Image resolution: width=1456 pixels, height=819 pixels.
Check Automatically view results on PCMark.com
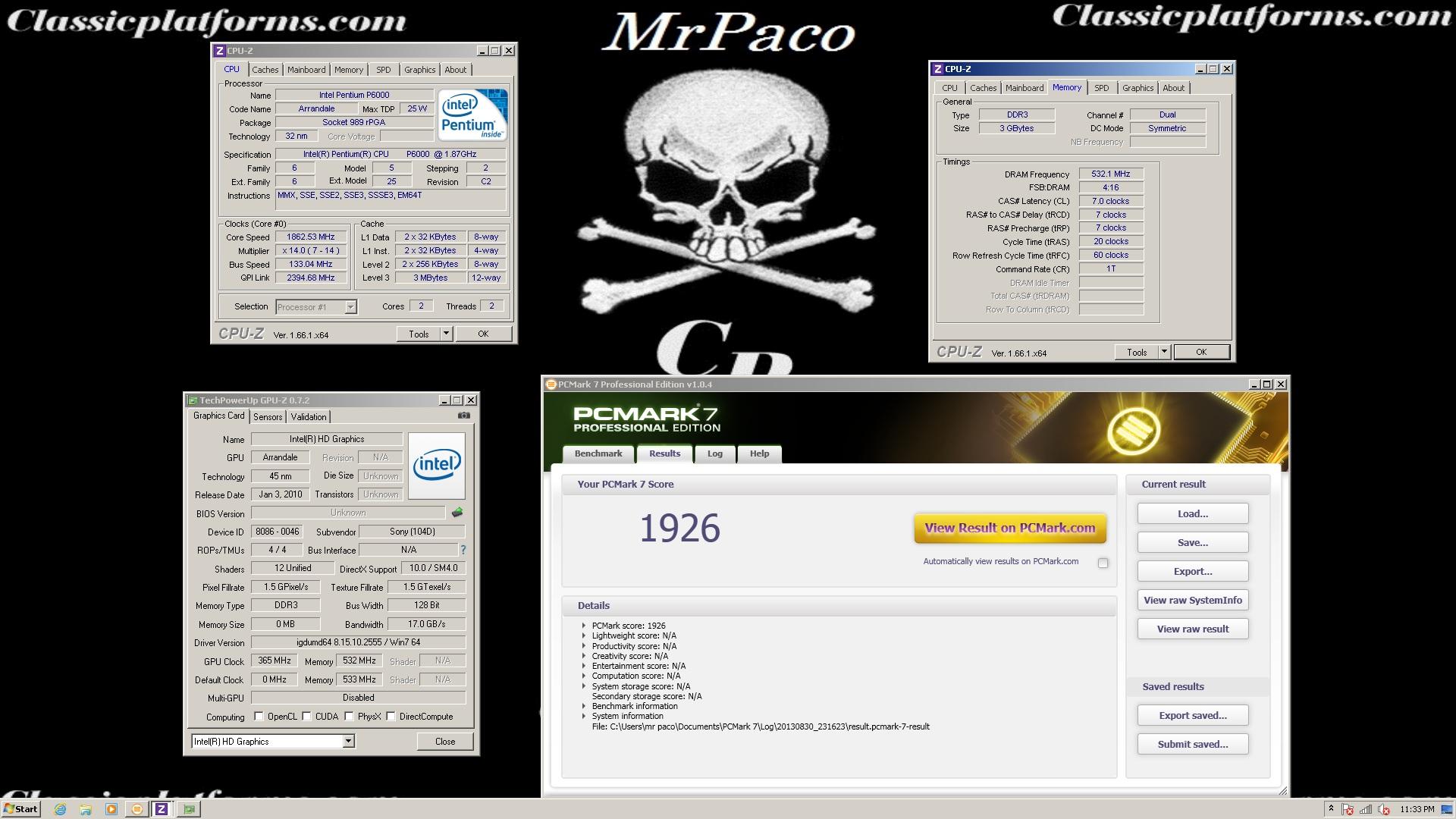coord(1103,563)
